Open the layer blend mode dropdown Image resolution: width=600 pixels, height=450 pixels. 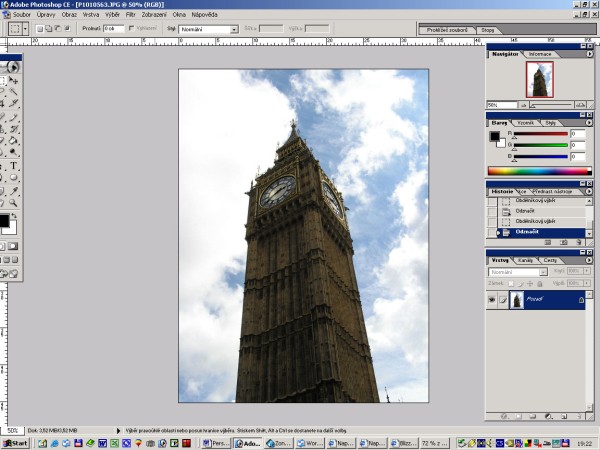click(518, 271)
